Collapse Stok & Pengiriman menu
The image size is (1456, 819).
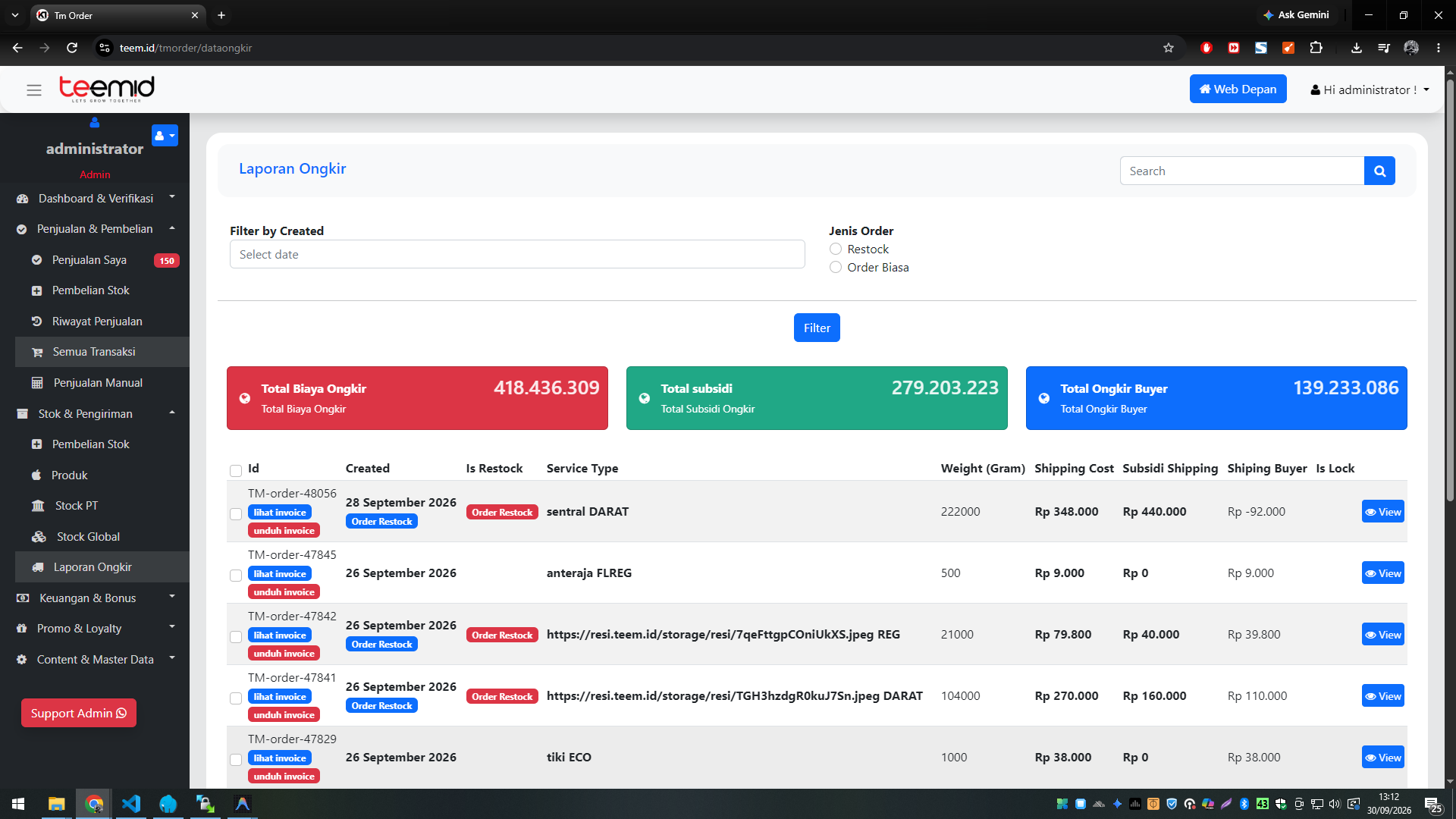point(95,413)
